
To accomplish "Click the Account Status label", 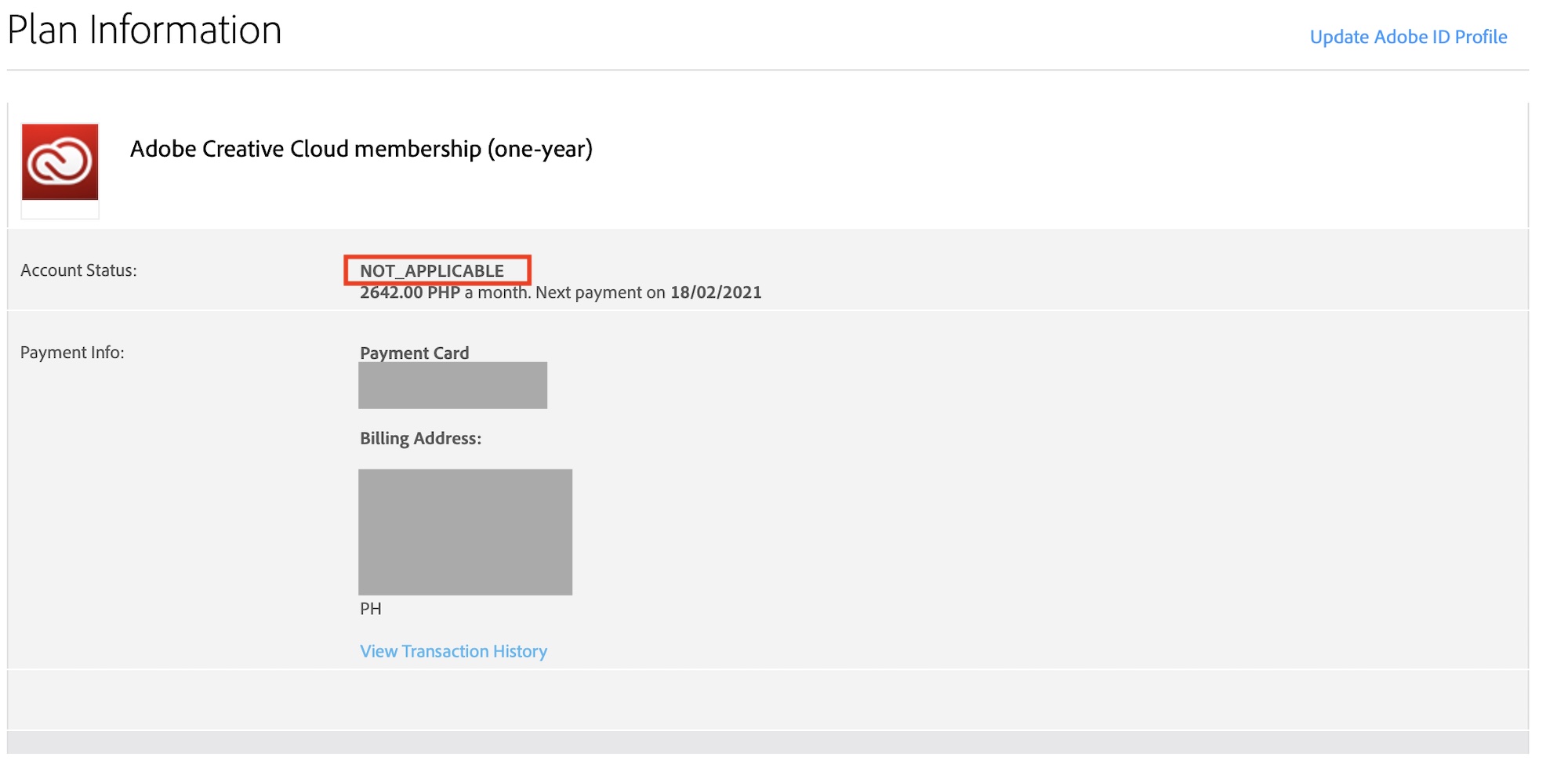I will [78, 270].
